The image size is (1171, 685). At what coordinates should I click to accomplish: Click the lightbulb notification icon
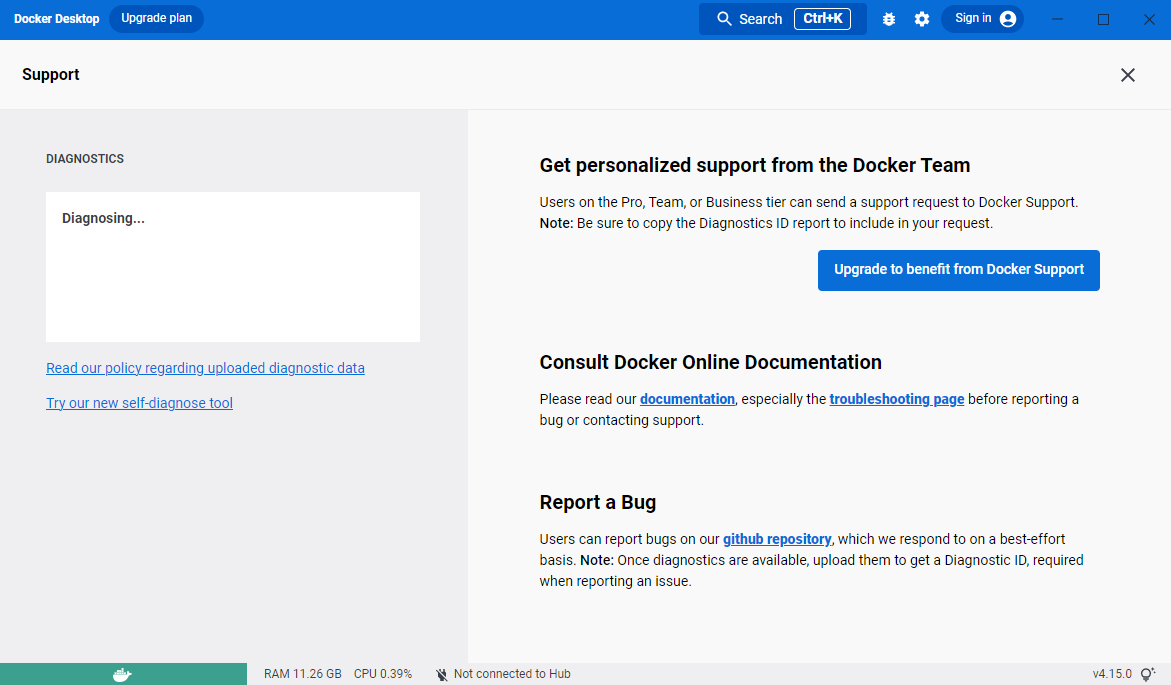(x=1148, y=674)
